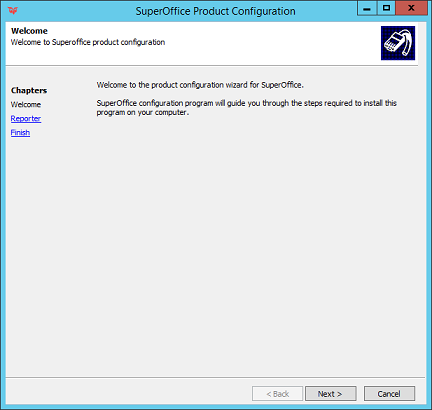Viewport: 432px width, 410px height.
Task: Maximize the Product Configuration window
Action: pos(386,8)
